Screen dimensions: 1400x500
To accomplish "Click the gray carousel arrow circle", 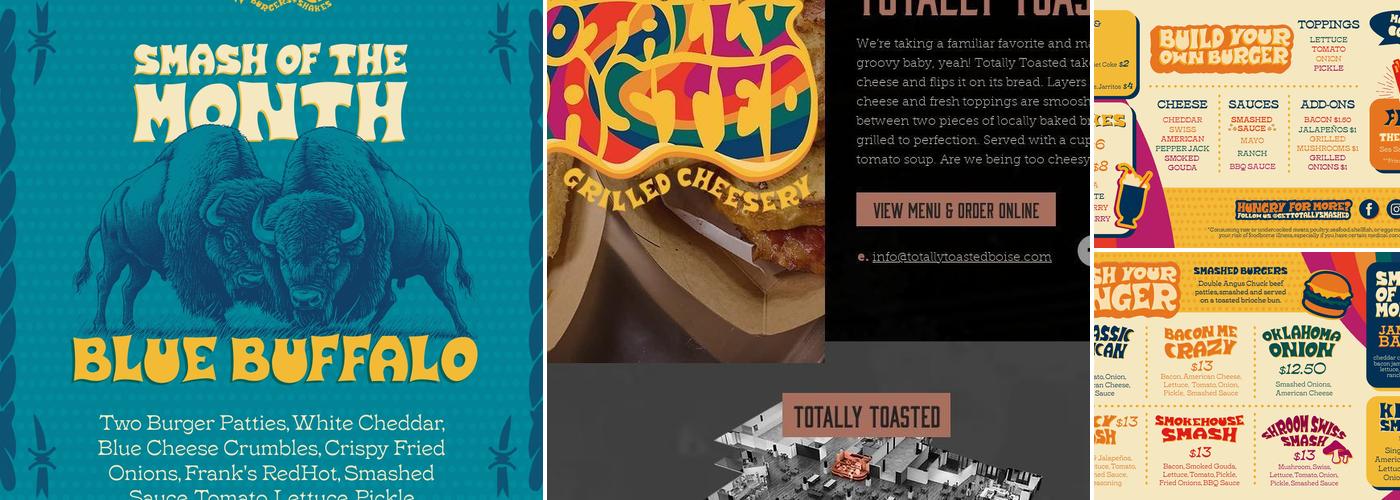I will tap(1085, 251).
